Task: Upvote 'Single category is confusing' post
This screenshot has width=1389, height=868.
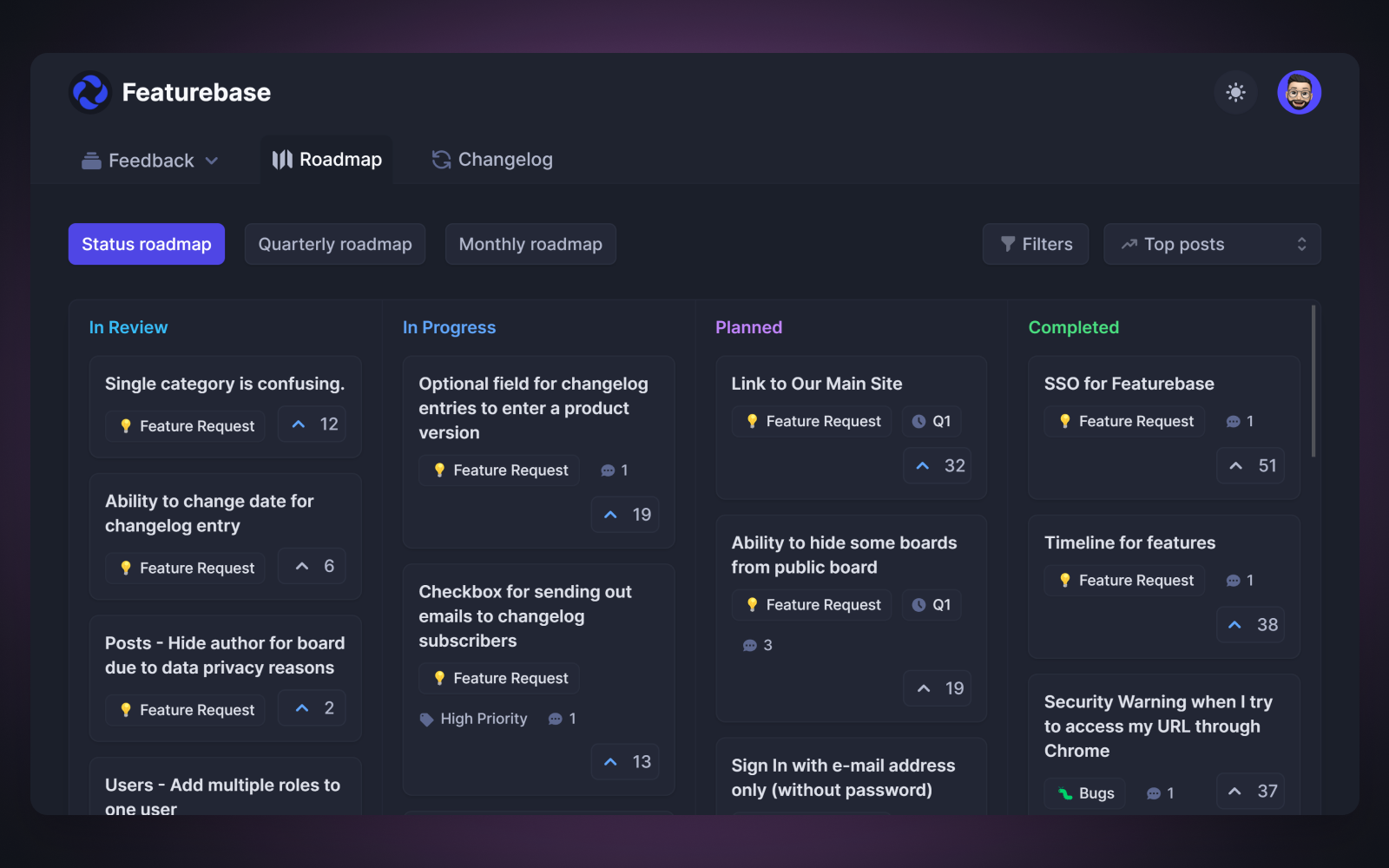Action: 313,424
